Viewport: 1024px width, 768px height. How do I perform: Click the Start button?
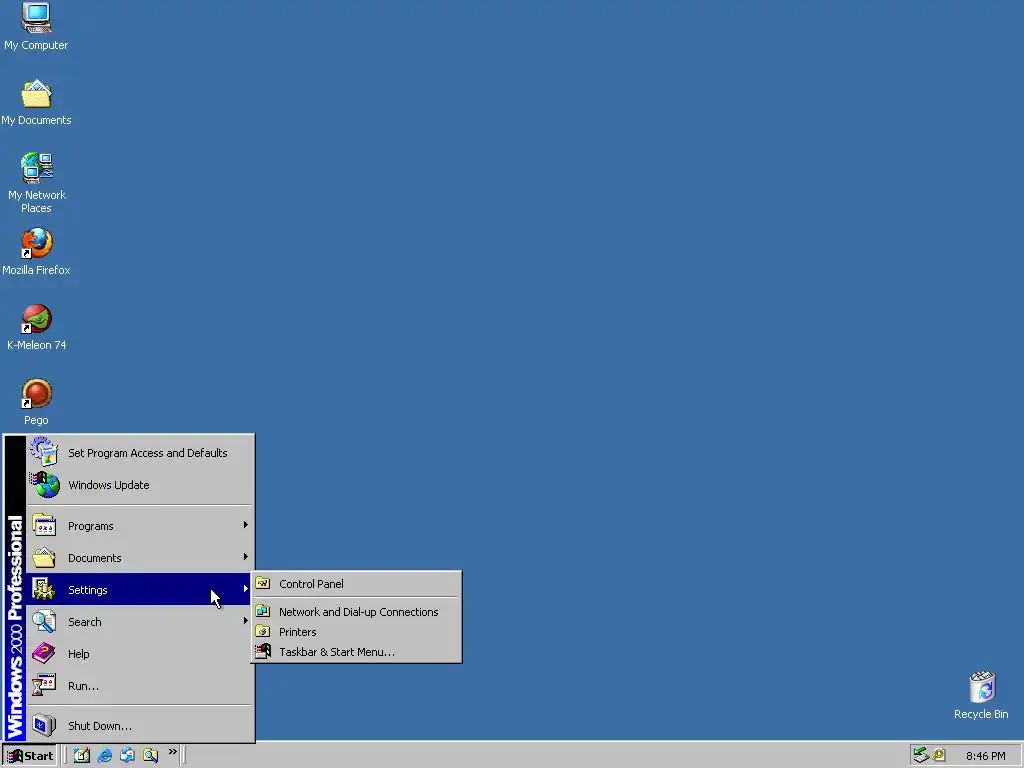pos(30,756)
